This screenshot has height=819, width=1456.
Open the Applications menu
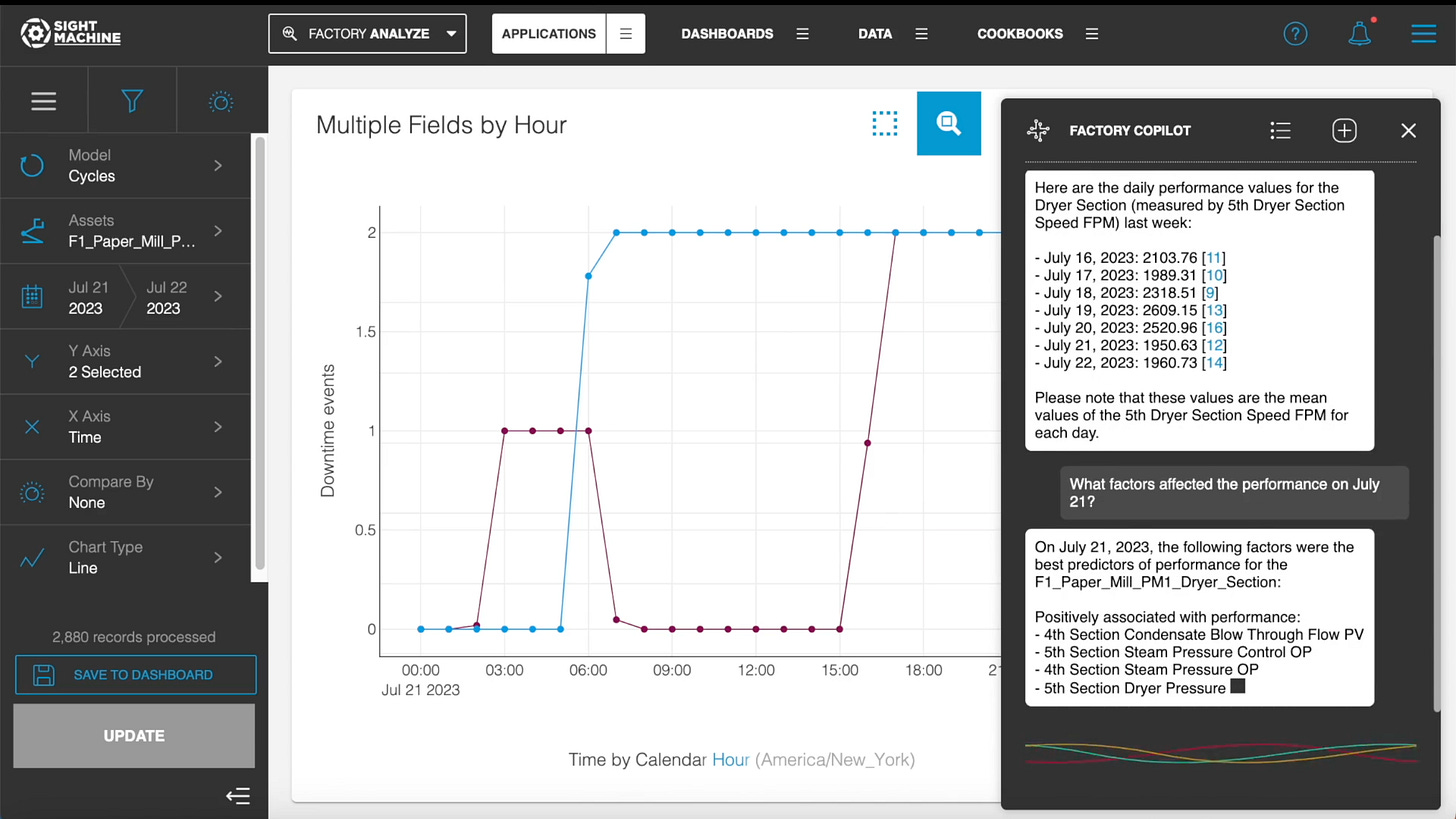click(x=549, y=33)
